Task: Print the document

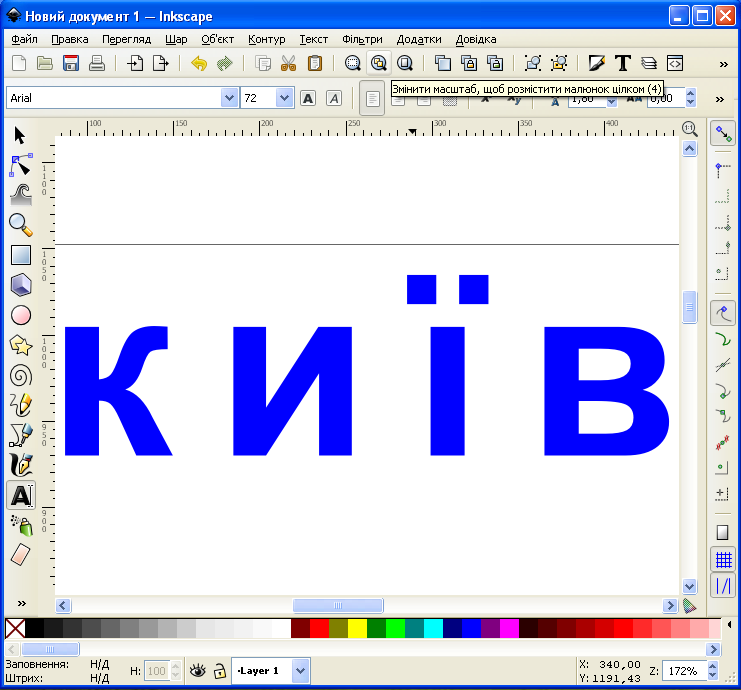Action: click(97, 63)
